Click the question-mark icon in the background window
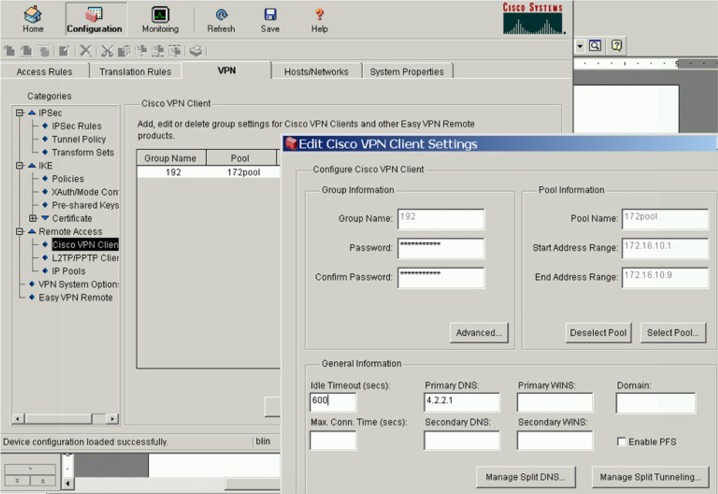The height and width of the screenshot is (494, 718). 617,46
